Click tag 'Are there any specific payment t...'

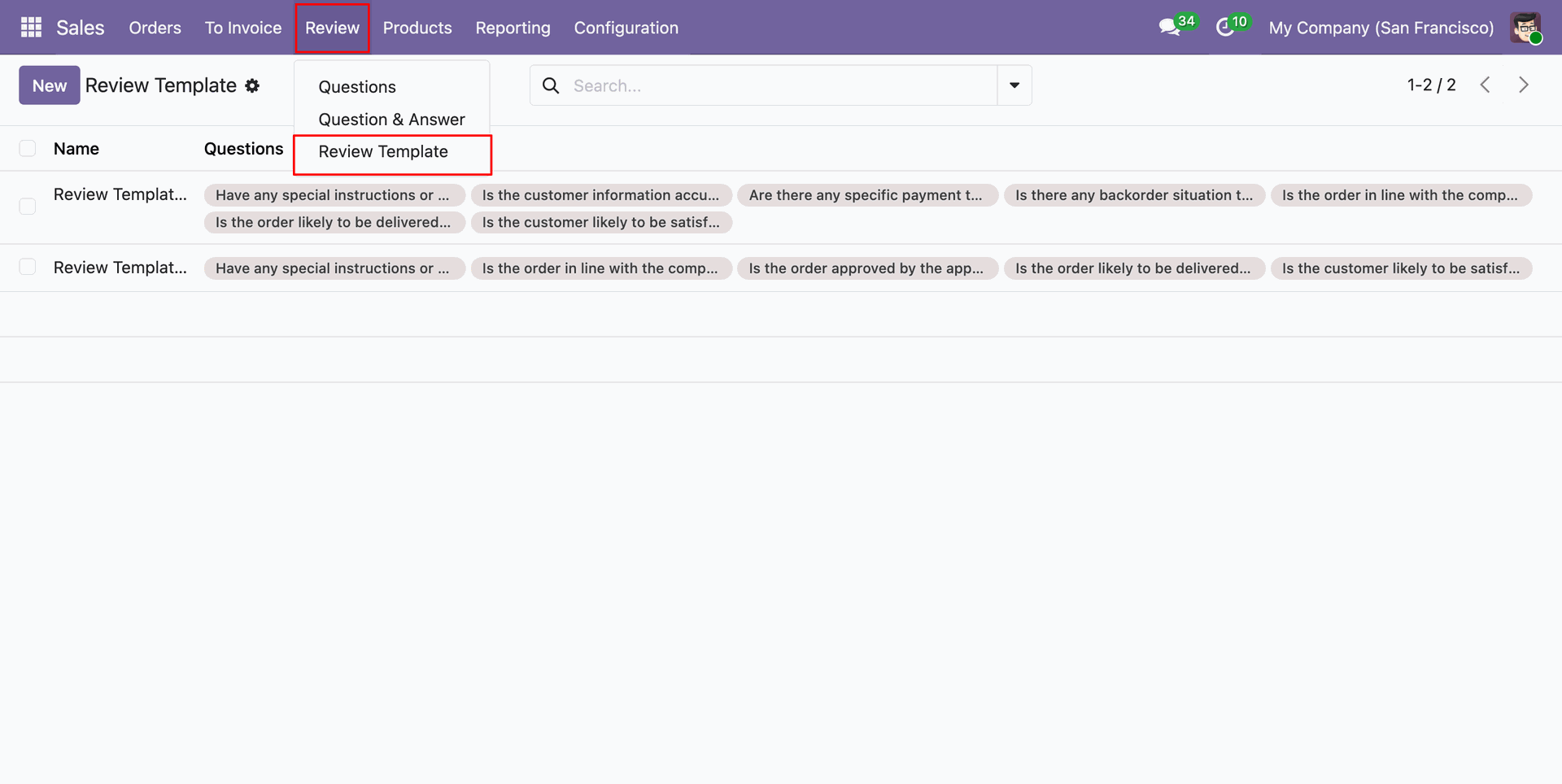[x=867, y=195]
